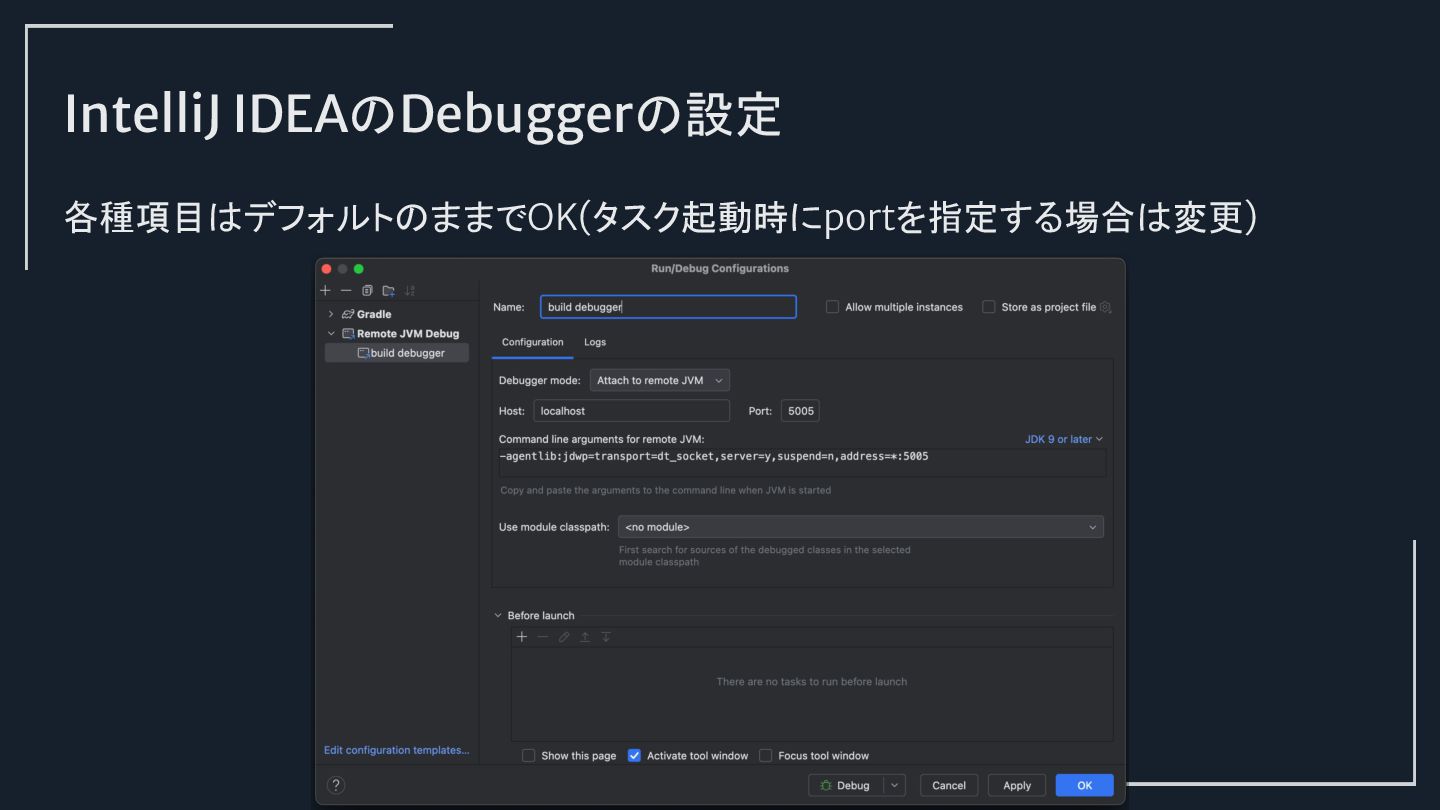Create new configuration folder icon
The image size is (1440, 810).
point(388,290)
